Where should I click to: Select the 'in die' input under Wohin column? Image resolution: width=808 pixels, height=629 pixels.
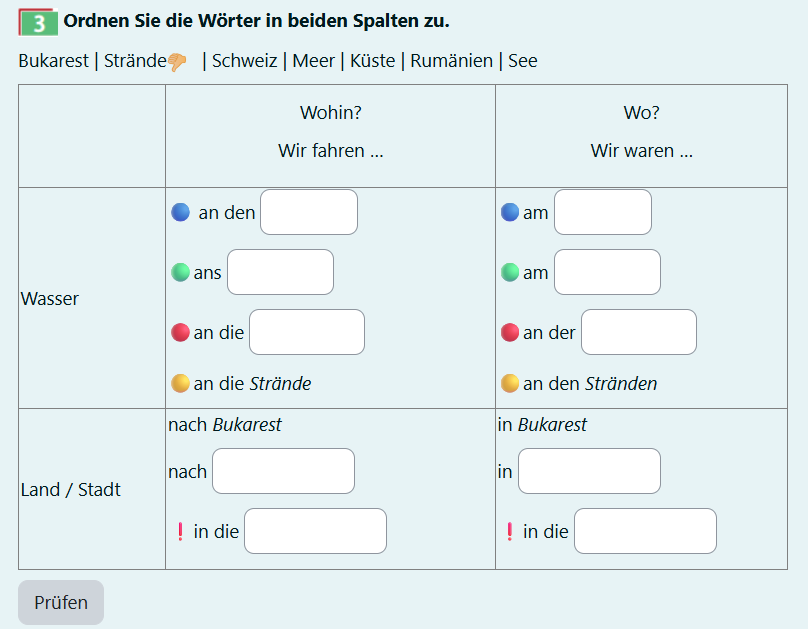[x=315, y=531]
